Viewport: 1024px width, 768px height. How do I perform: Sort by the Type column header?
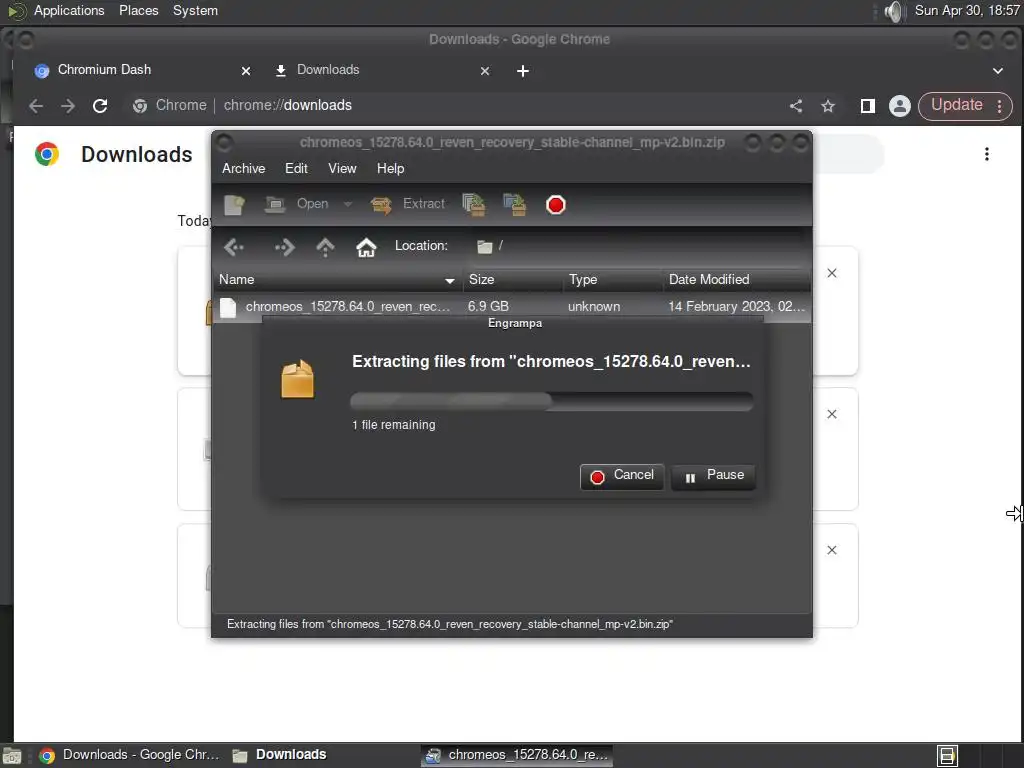613,280
